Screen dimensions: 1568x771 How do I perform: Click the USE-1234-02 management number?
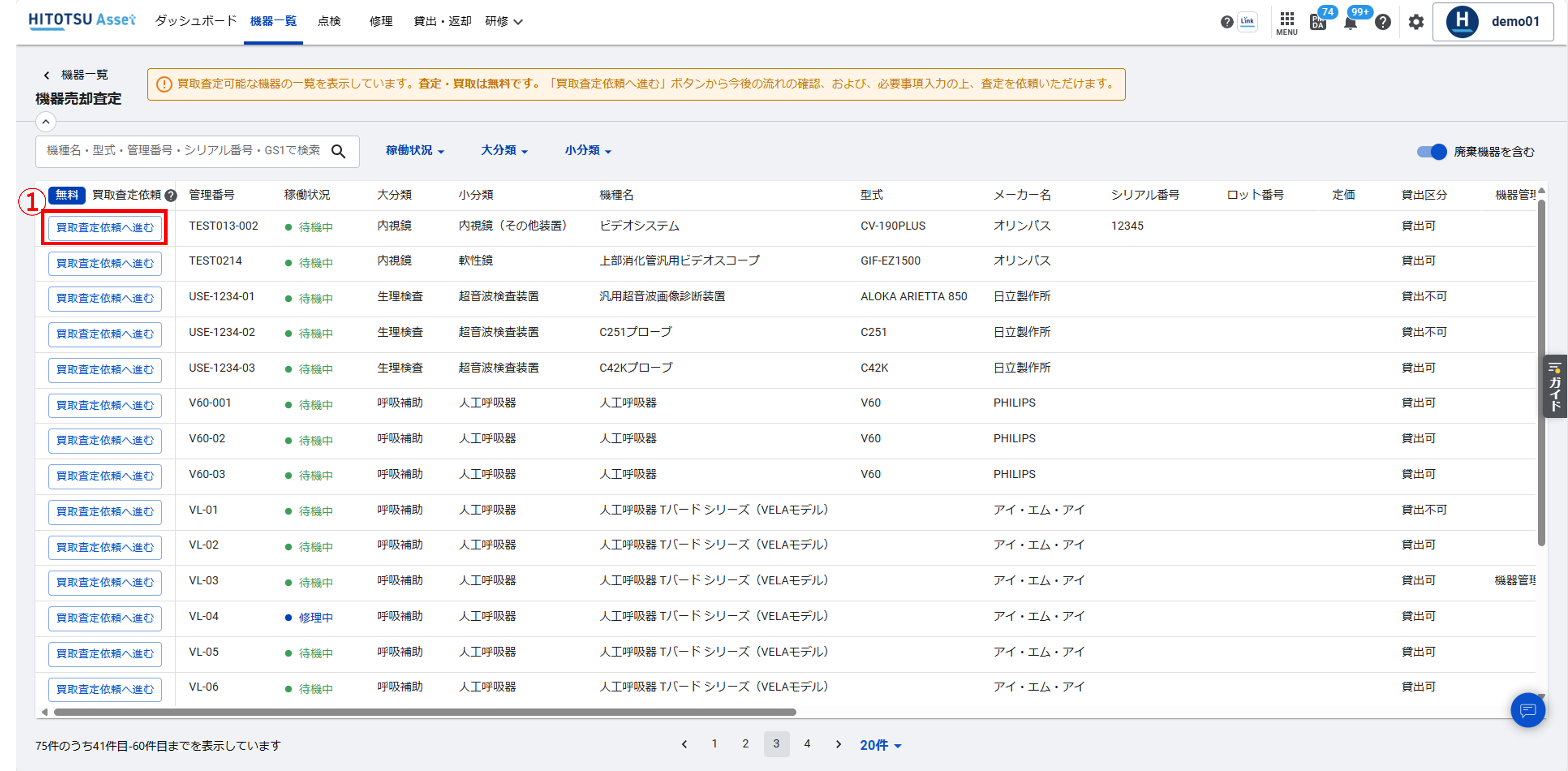[222, 332]
